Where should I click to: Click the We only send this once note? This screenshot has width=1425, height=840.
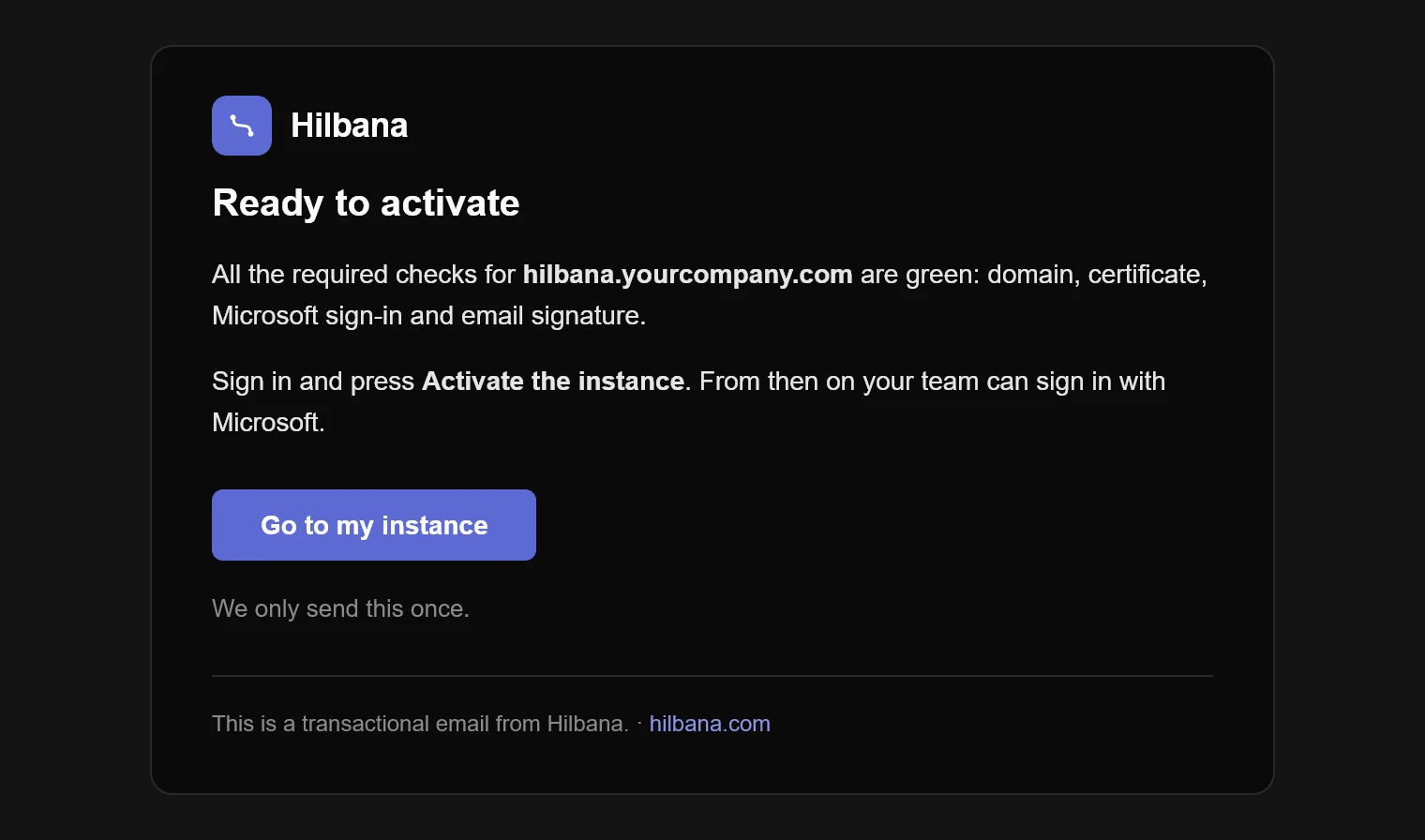click(340, 608)
